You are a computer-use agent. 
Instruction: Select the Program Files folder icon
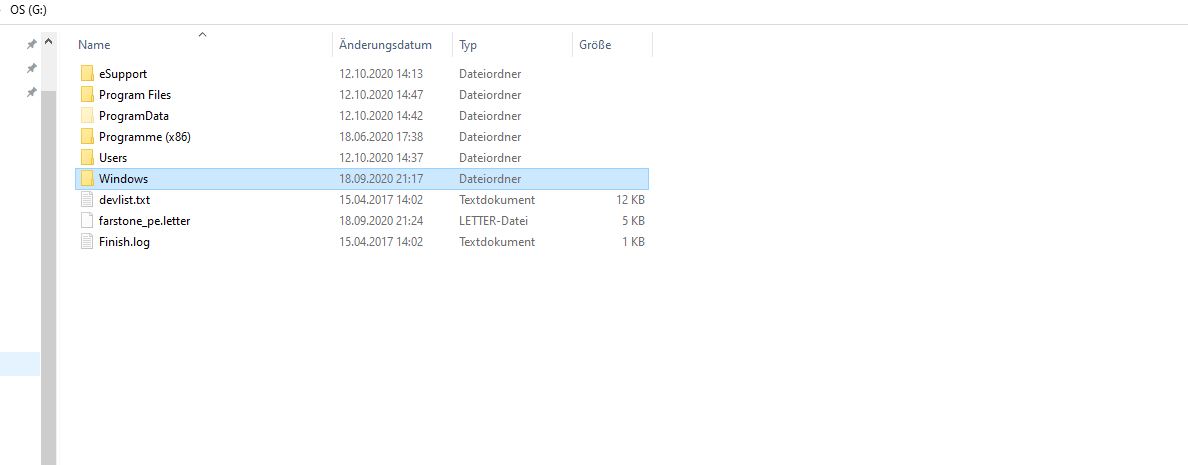click(x=87, y=95)
